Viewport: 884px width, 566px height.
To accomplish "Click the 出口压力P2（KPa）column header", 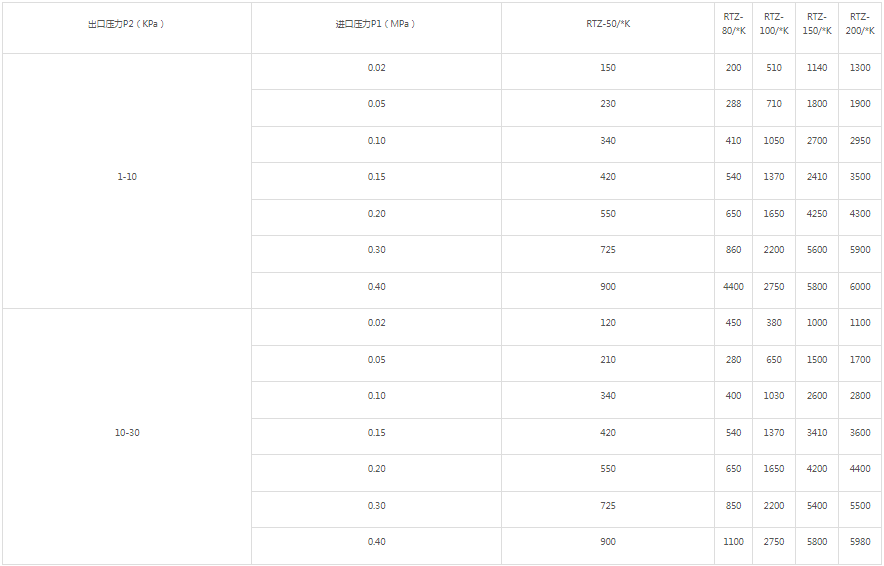I will point(126,24).
